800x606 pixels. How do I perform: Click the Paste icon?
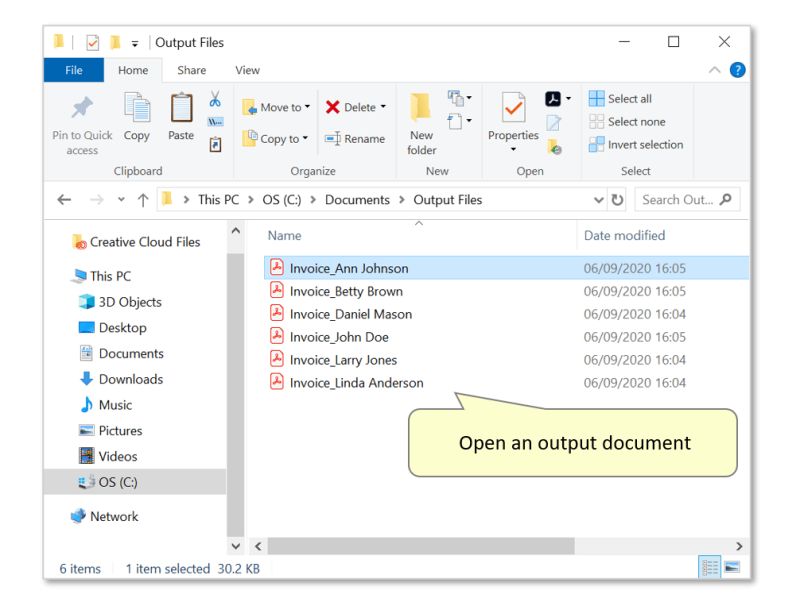(180, 110)
